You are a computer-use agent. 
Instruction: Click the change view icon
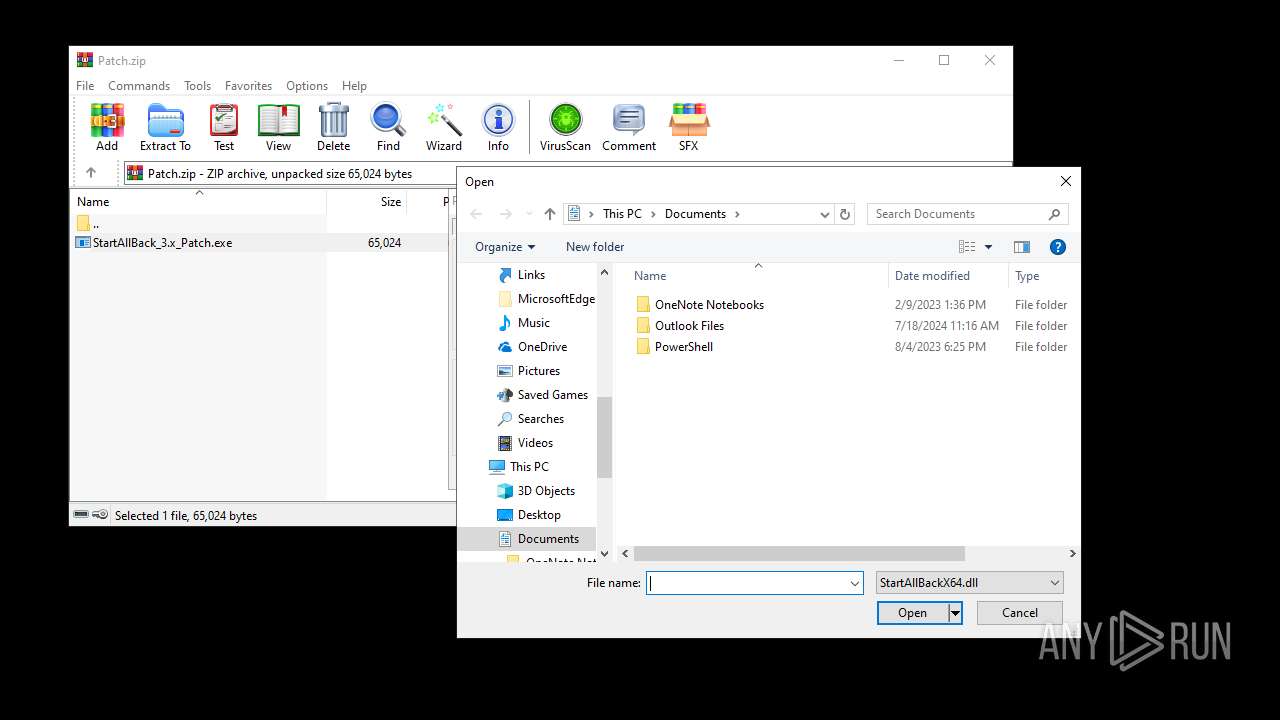point(967,247)
